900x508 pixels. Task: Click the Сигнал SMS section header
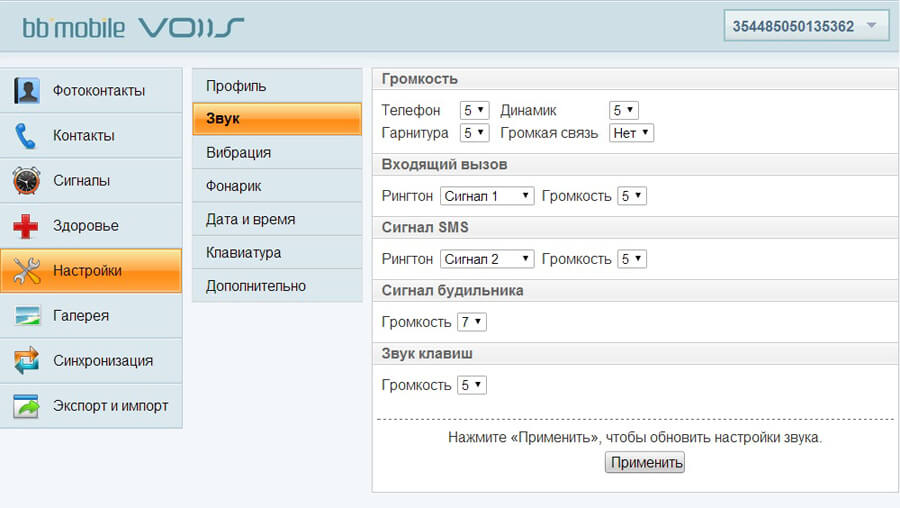[635, 228]
